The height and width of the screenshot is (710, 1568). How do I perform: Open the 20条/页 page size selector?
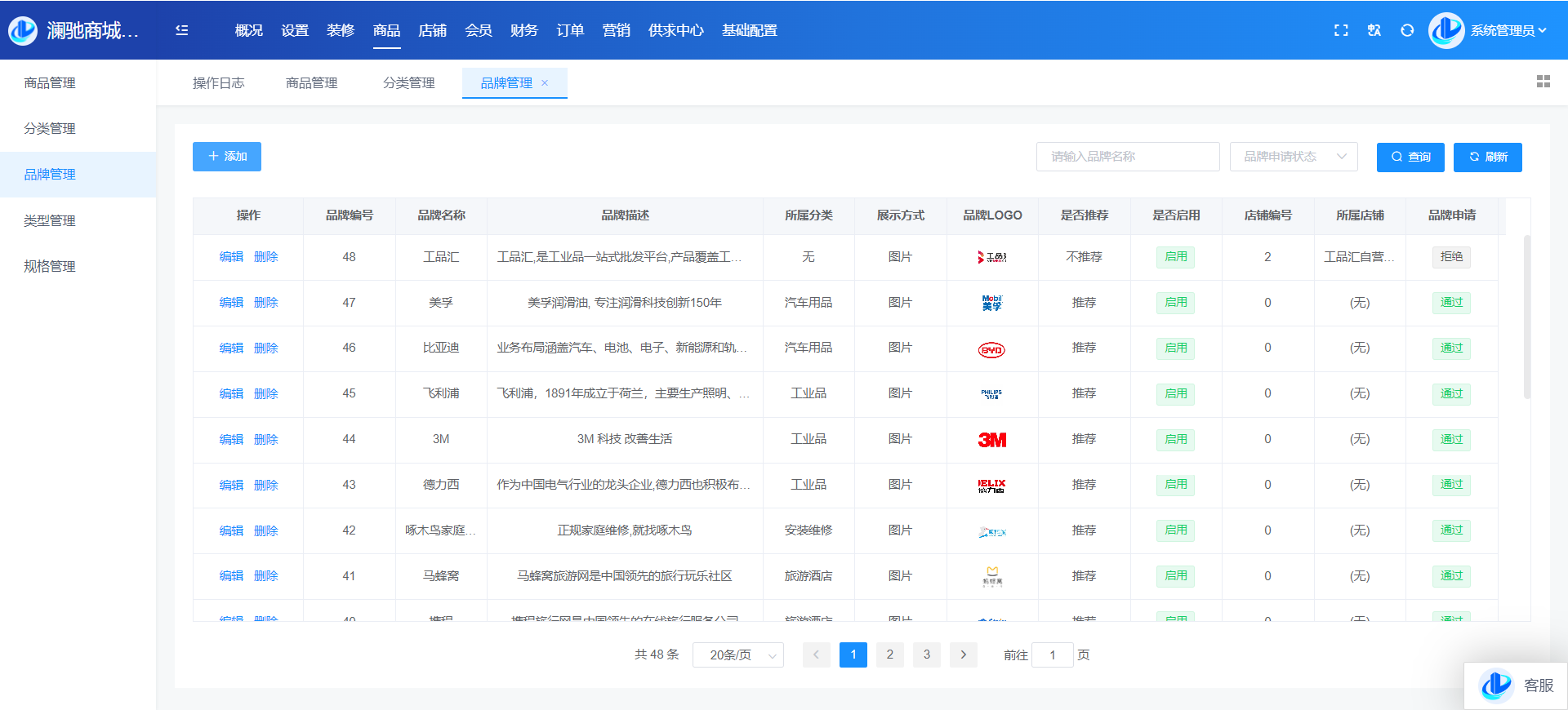coord(737,655)
